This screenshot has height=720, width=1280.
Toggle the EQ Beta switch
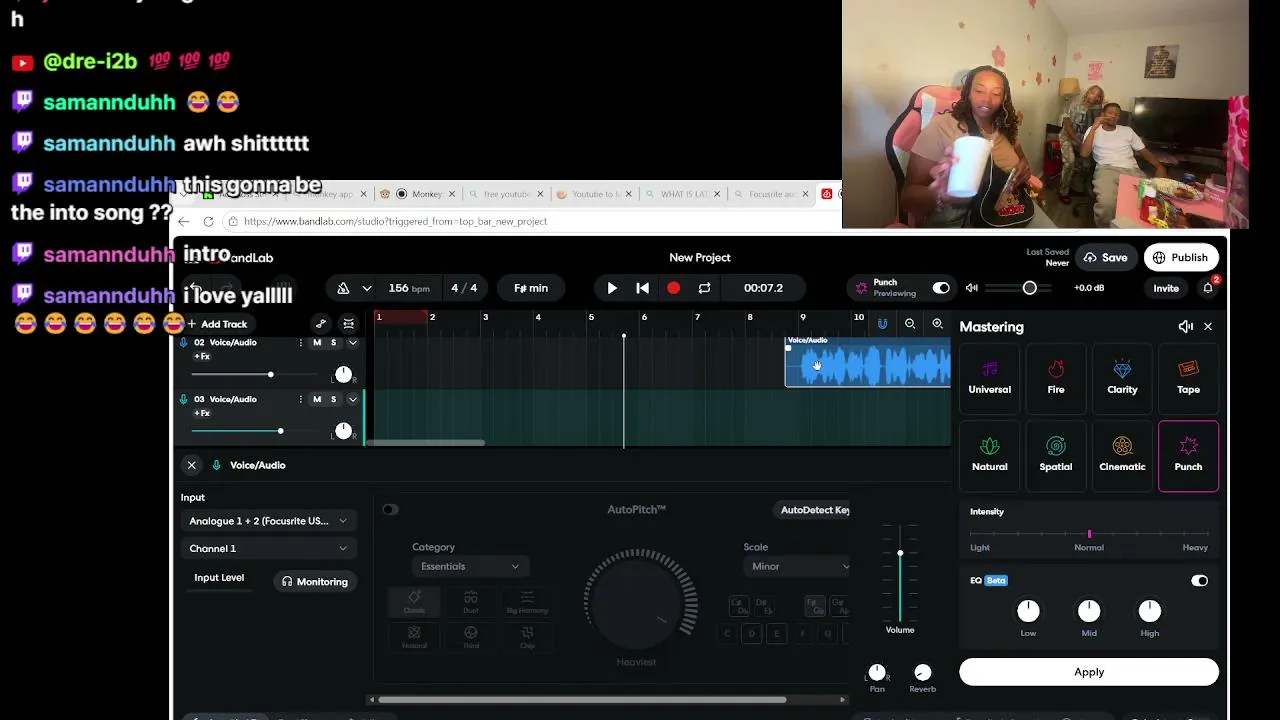click(1199, 581)
